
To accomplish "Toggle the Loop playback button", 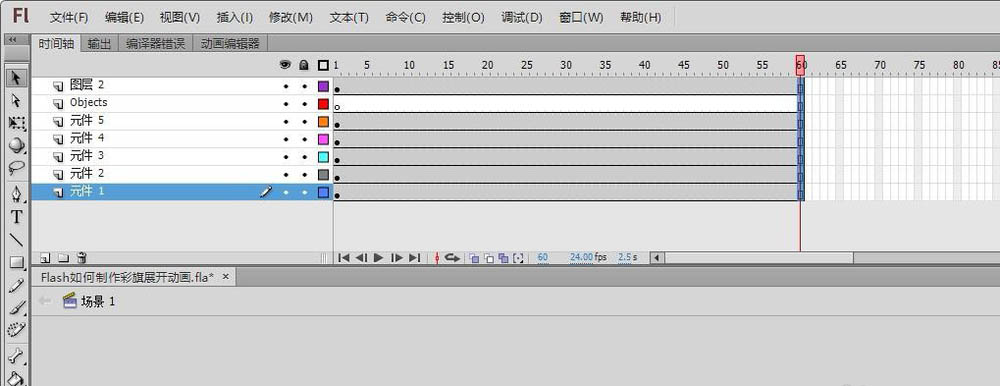I will coord(452,258).
